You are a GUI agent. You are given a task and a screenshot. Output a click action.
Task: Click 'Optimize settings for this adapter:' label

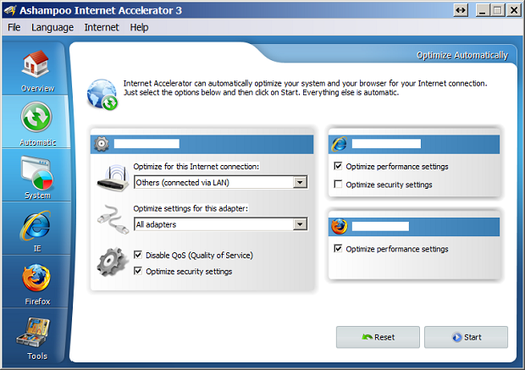(191, 208)
